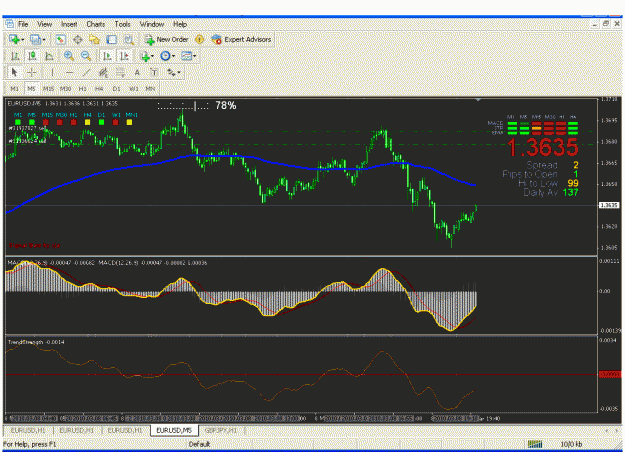The height and width of the screenshot is (452, 625).
Task: Toggle the Expert Advisors button
Action: click(242, 39)
